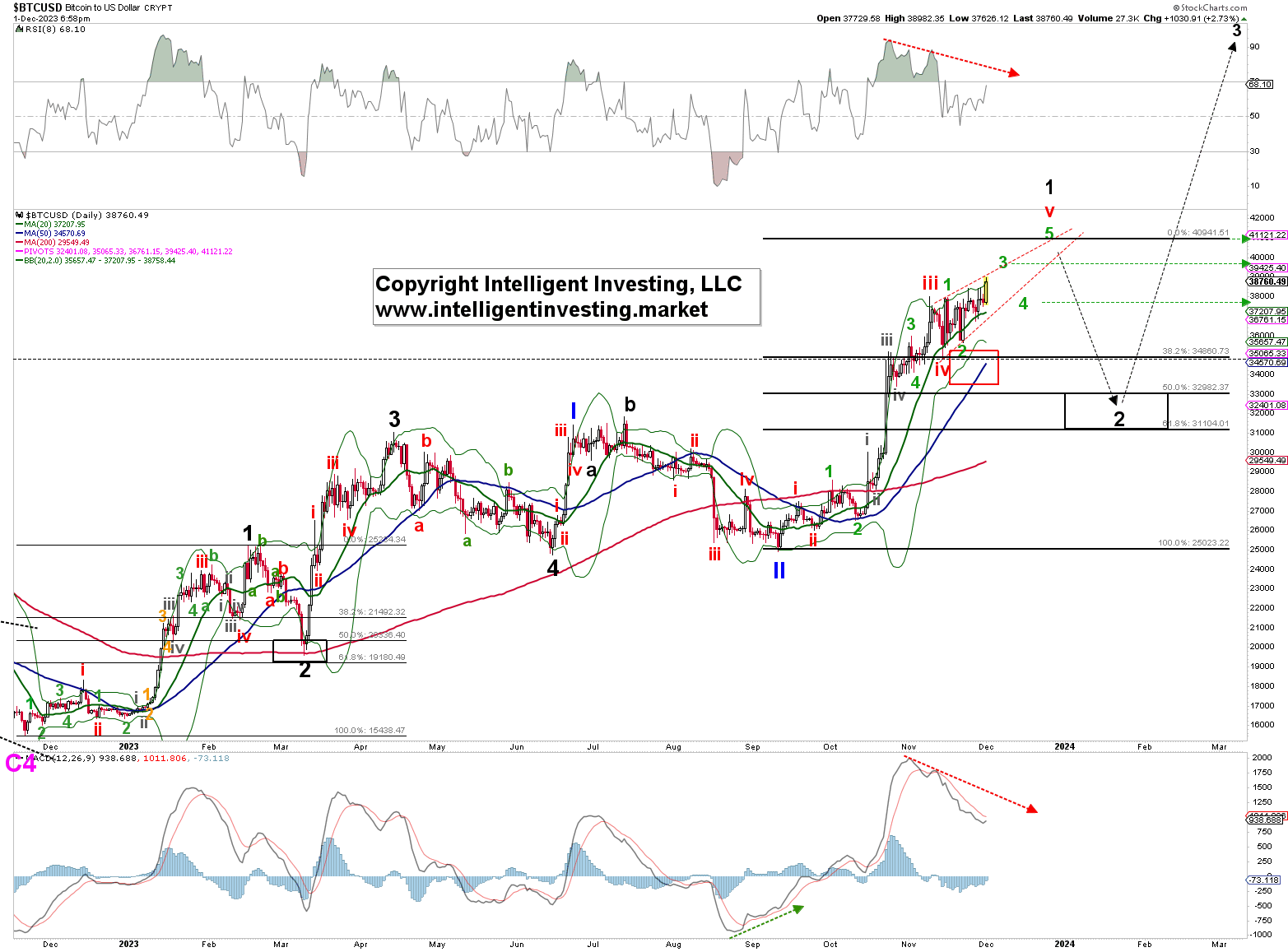The width and height of the screenshot is (1288, 952).
Task: Click the '50.0%: 32982.37' Fibonacci label
Action: click(1196, 387)
